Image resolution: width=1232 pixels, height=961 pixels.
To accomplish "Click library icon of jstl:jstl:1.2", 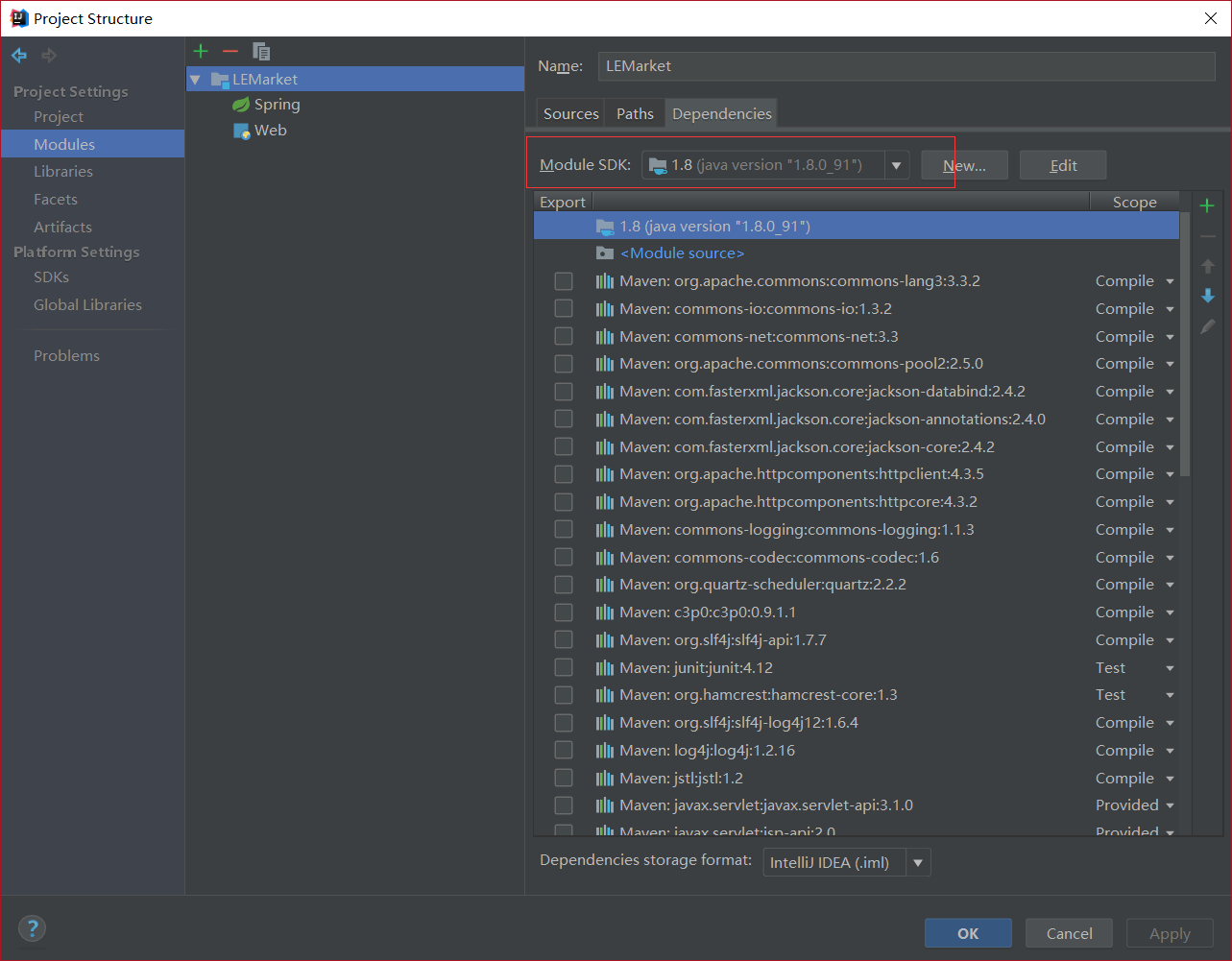I will tap(604, 779).
